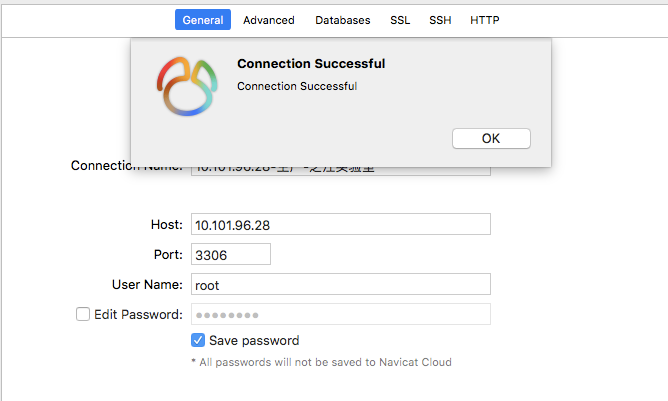Click the masked password input field
The image size is (668, 401).
point(341,314)
